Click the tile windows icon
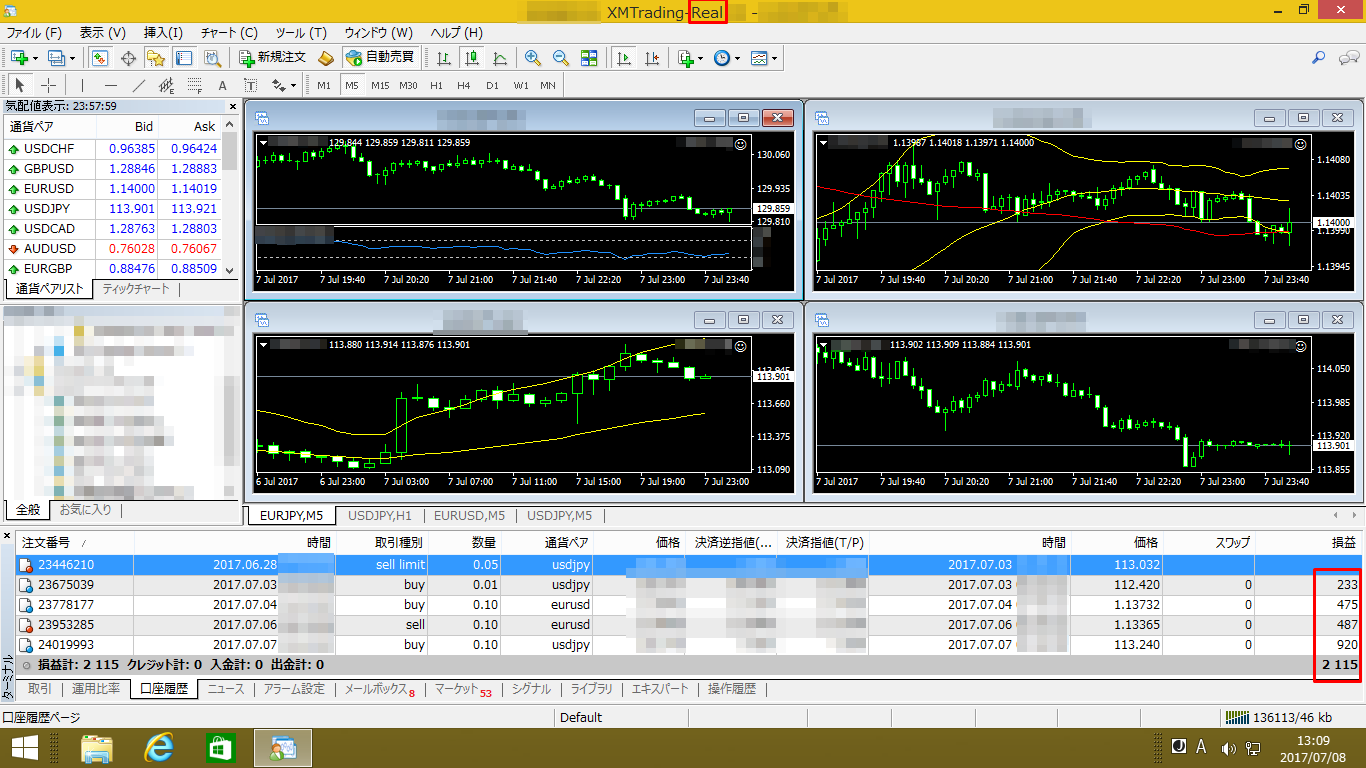The height and width of the screenshot is (768, 1366). [x=589, y=58]
